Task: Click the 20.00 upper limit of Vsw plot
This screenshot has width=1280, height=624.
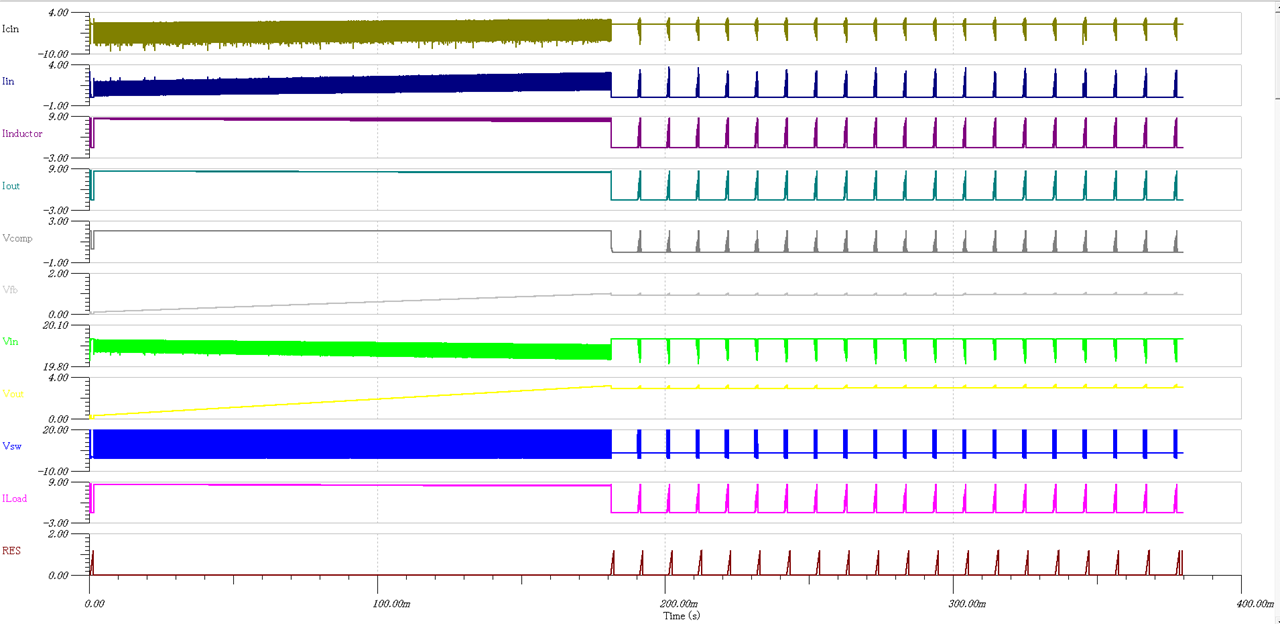Action: click(x=55, y=429)
